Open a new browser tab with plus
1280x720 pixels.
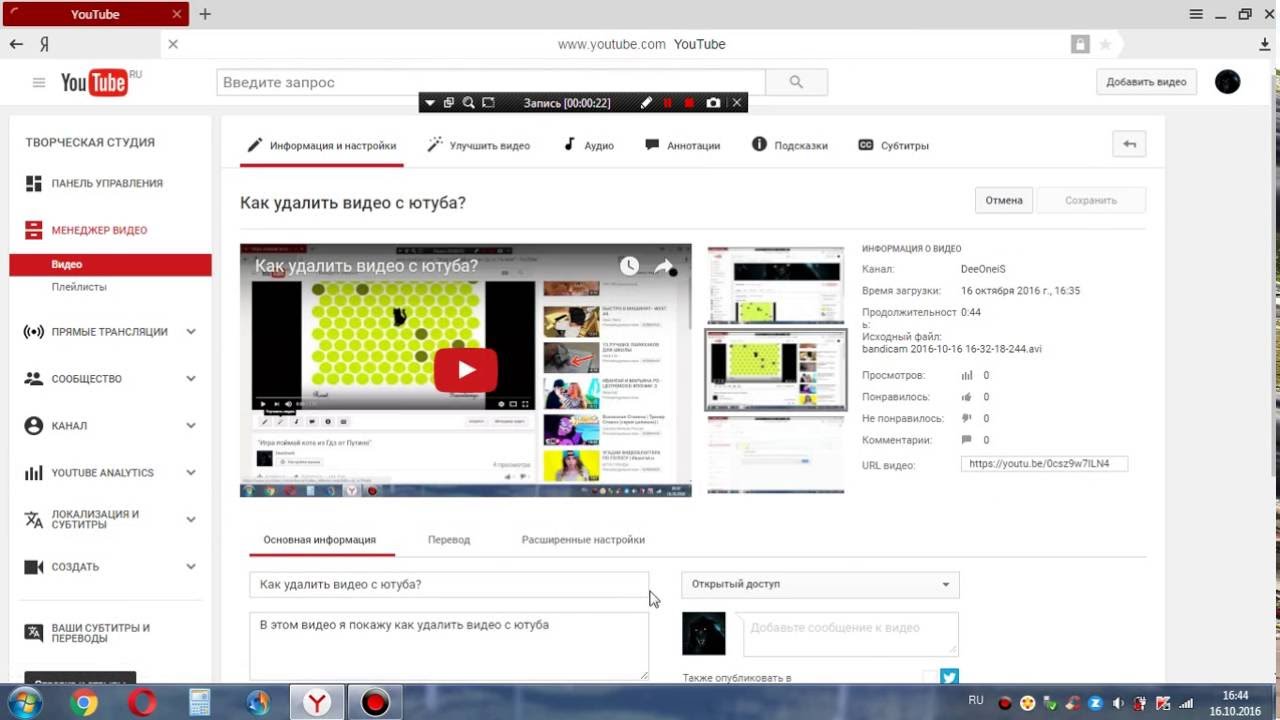click(x=205, y=14)
